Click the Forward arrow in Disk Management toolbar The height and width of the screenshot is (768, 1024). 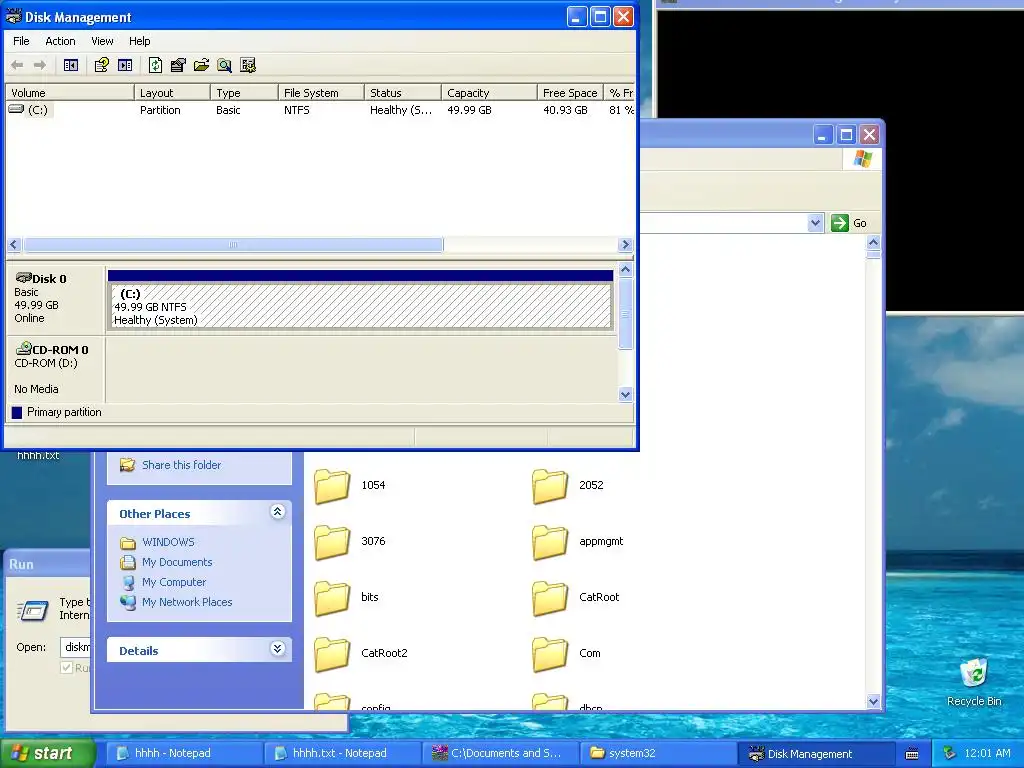(40, 65)
